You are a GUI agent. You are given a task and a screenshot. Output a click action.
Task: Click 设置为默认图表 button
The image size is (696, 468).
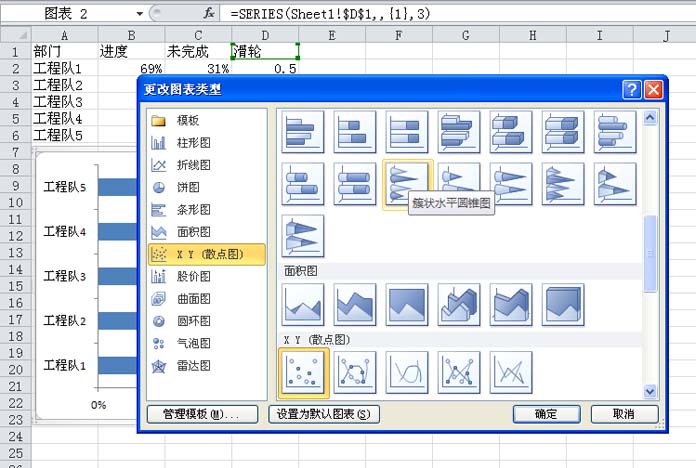pos(324,414)
